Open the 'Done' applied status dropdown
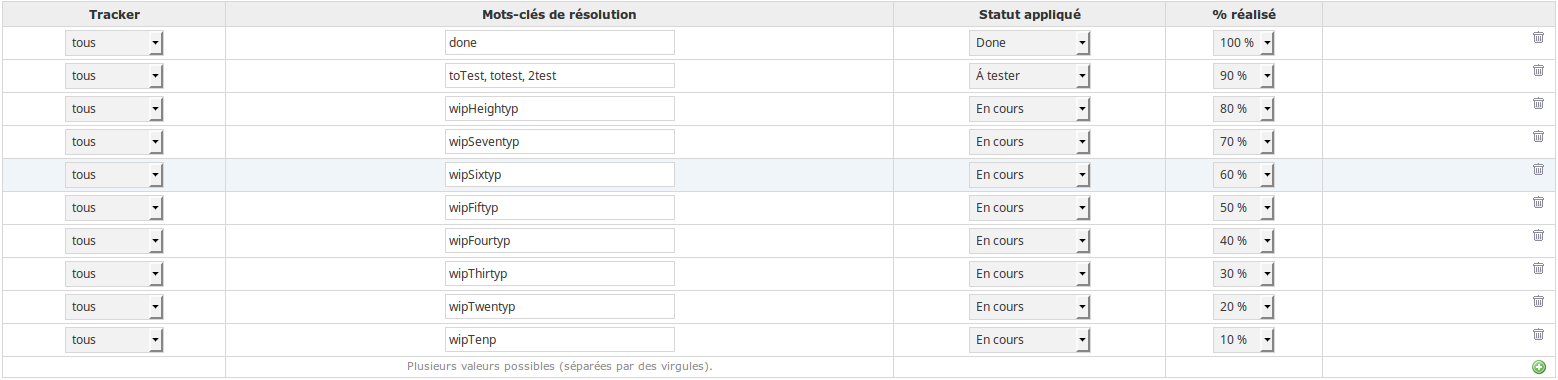The height and width of the screenshot is (380, 1558). [1029, 43]
